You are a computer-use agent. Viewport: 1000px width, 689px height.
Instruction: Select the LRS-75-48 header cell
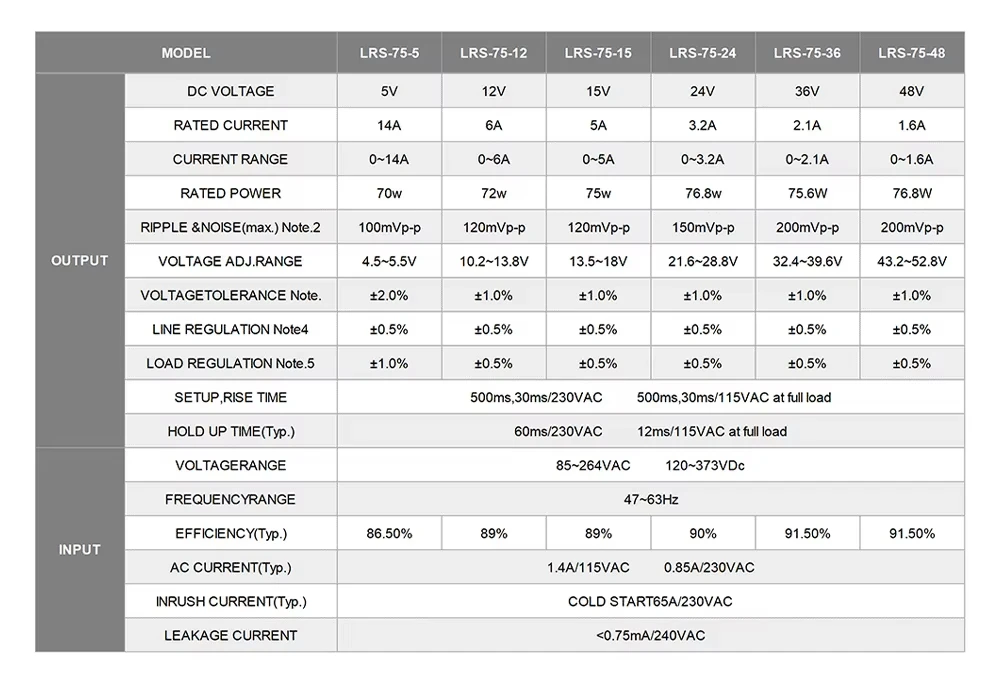click(x=912, y=53)
